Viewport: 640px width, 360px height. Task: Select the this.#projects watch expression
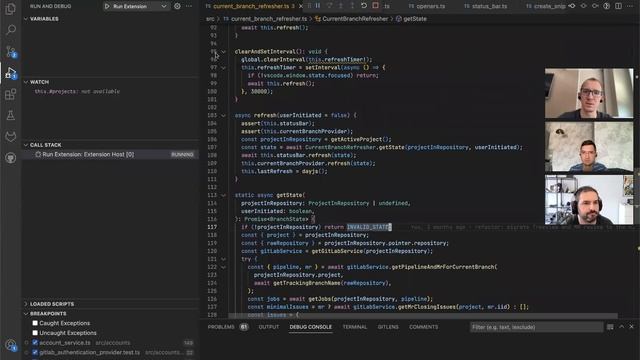pos(77,91)
